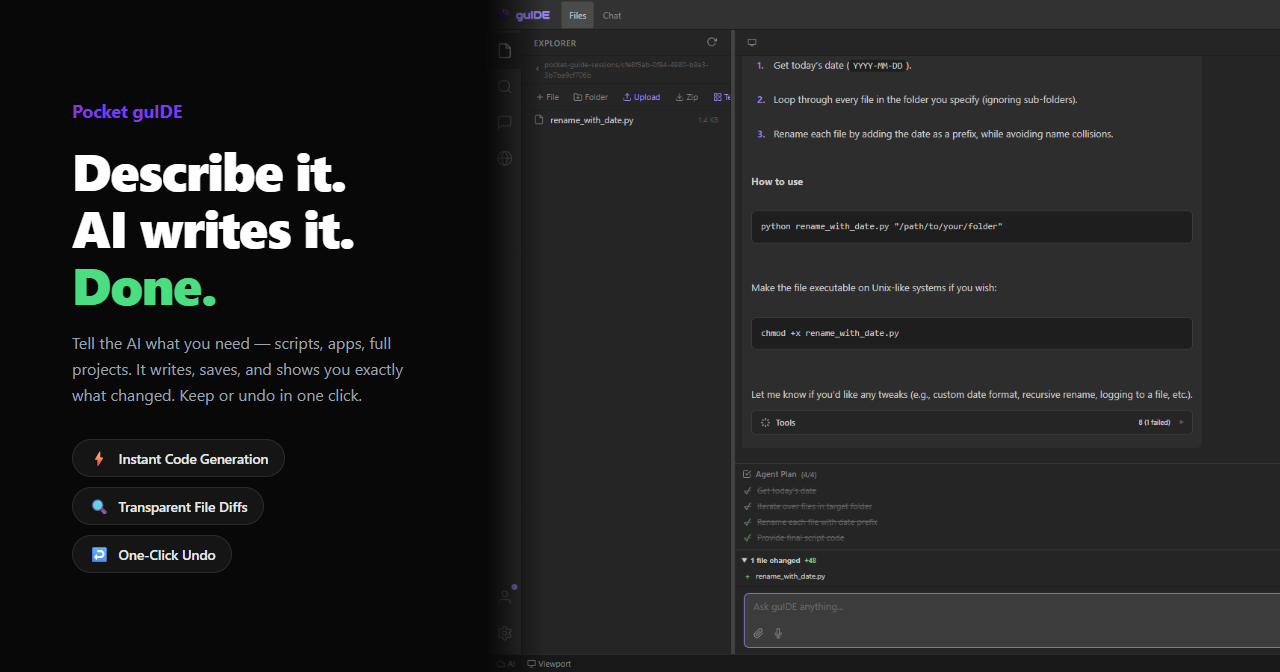1280x672 pixels.
Task: Open the globe browser sidebar icon
Action: [505, 158]
